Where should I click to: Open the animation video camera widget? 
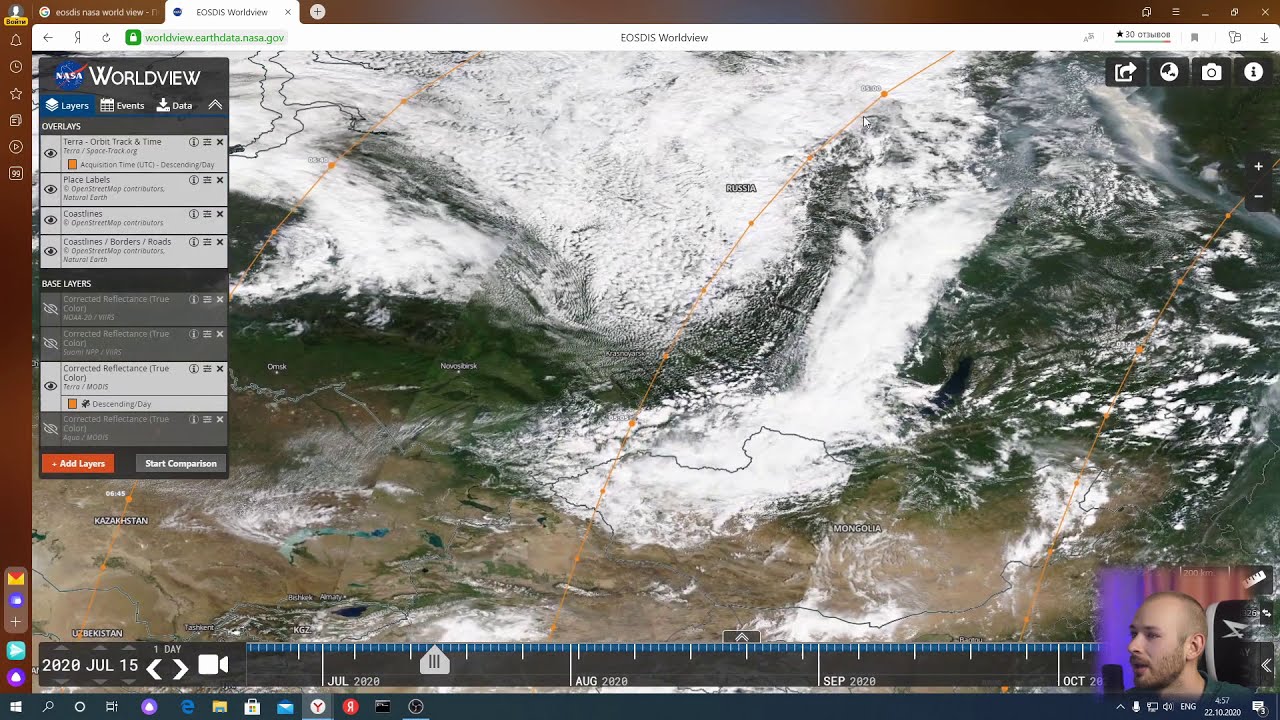tap(213, 665)
